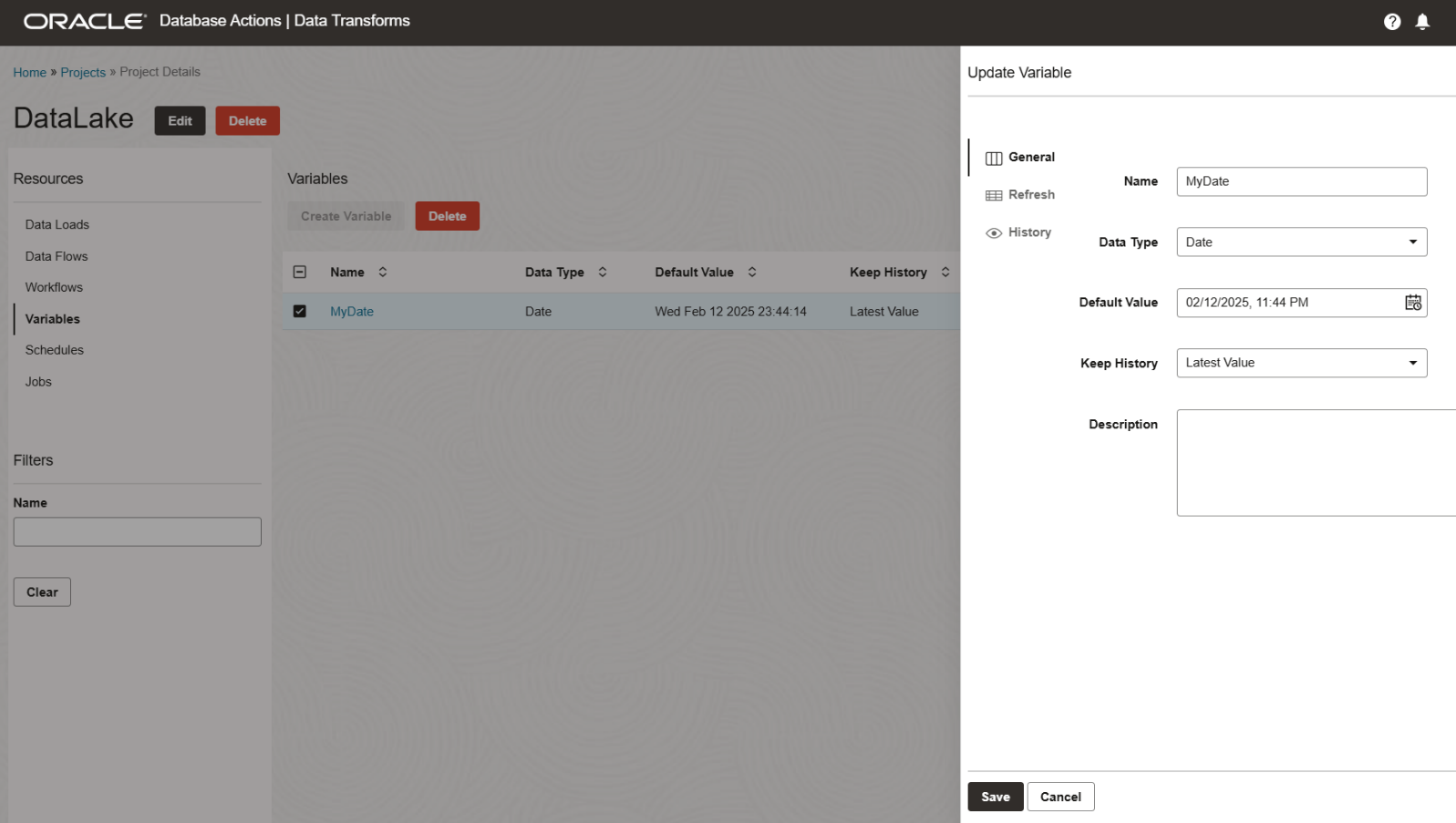Open Data Flows in Resources
This screenshot has width=1456, height=823.
(57, 256)
